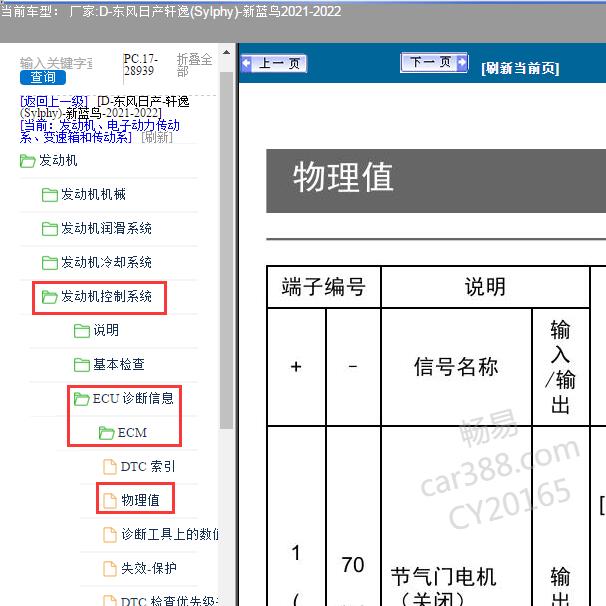Open the DTC 检查优先级 document
Image resolution: width=606 pixels, height=606 pixels.
(169, 601)
